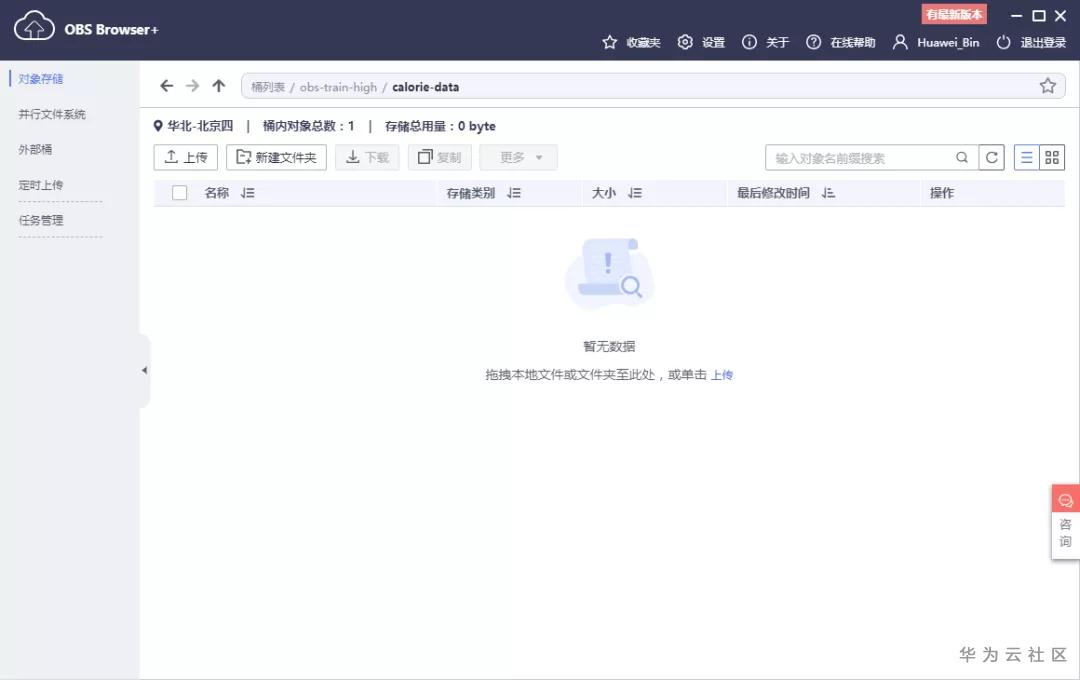Refresh the object list
Viewport: 1080px width, 680px height.
coord(991,157)
